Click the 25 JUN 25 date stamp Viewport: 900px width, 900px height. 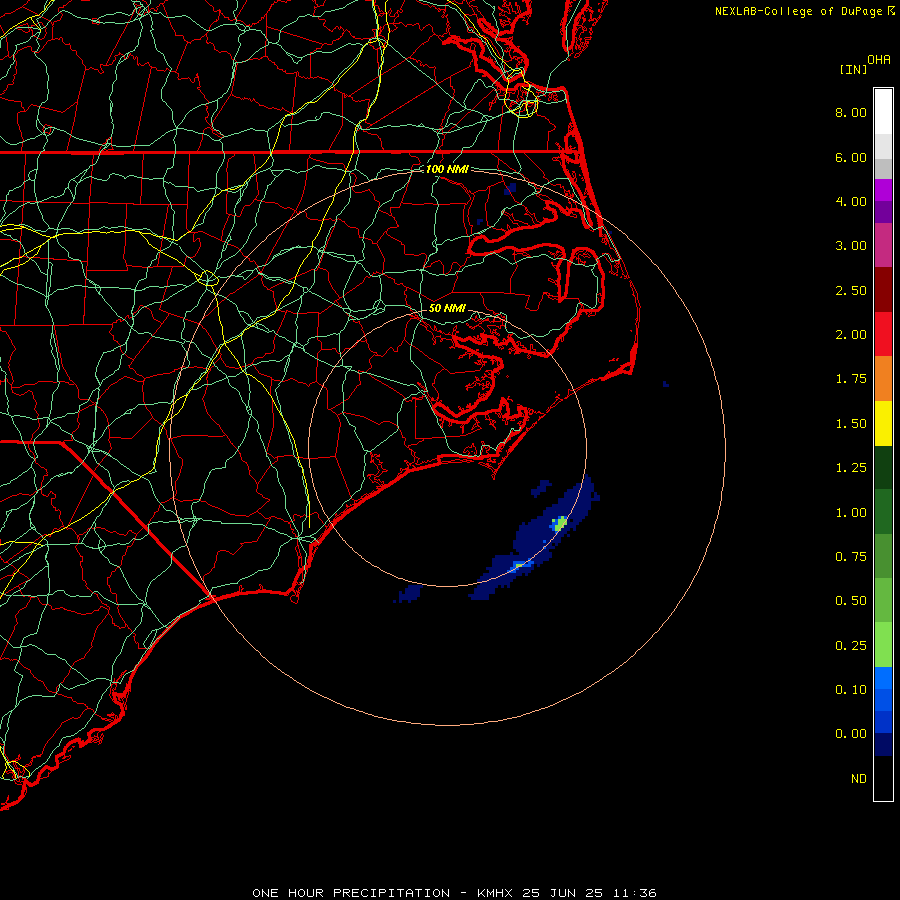point(562,893)
